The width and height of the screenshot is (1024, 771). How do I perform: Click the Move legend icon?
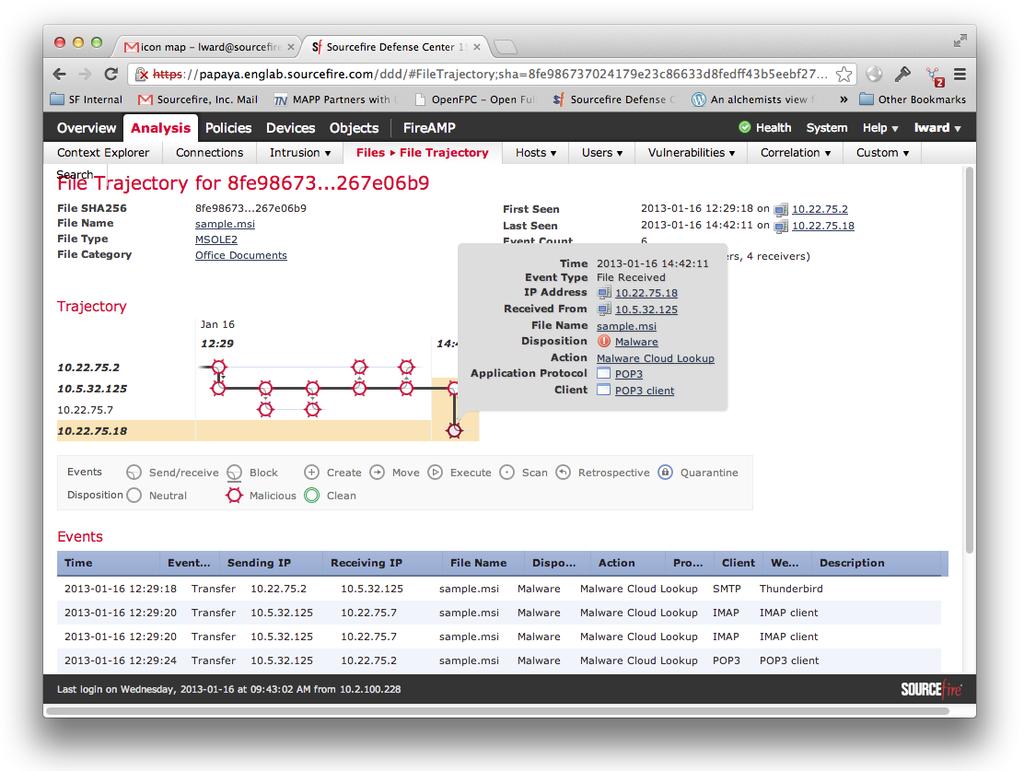377,472
